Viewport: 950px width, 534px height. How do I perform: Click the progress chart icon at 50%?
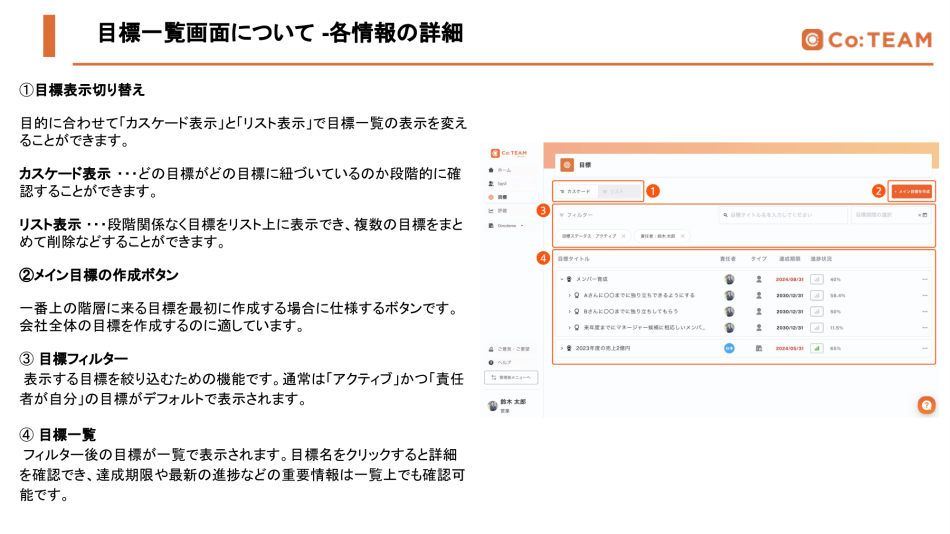[817, 312]
